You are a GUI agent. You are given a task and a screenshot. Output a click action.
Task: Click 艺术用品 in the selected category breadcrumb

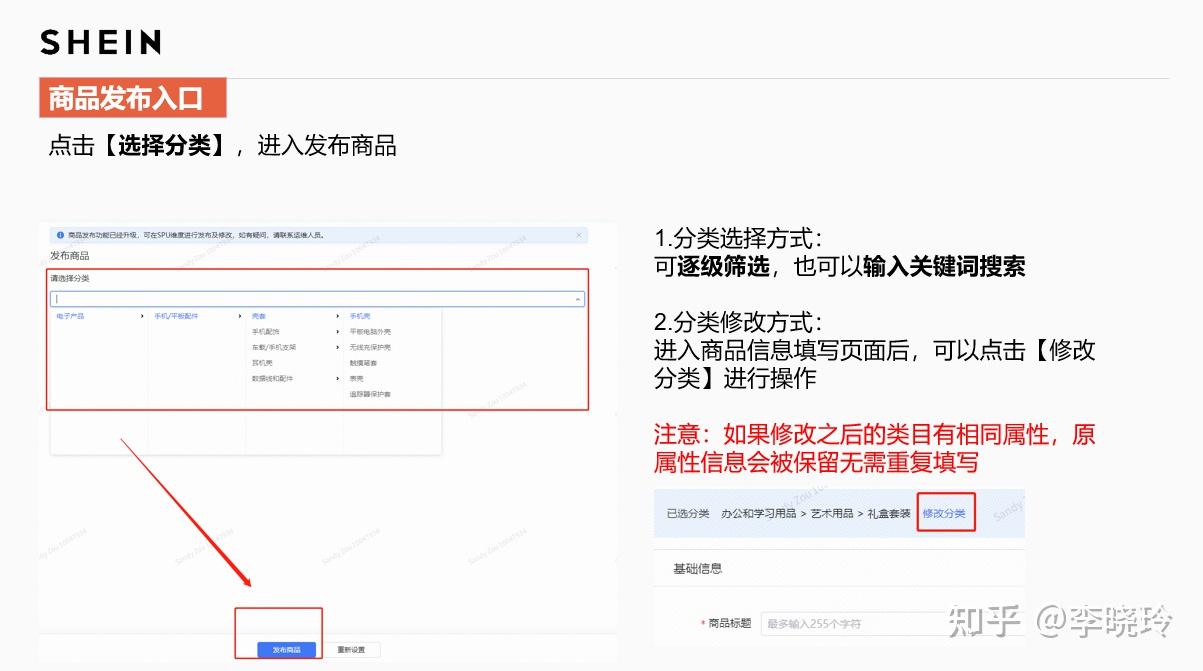831,512
